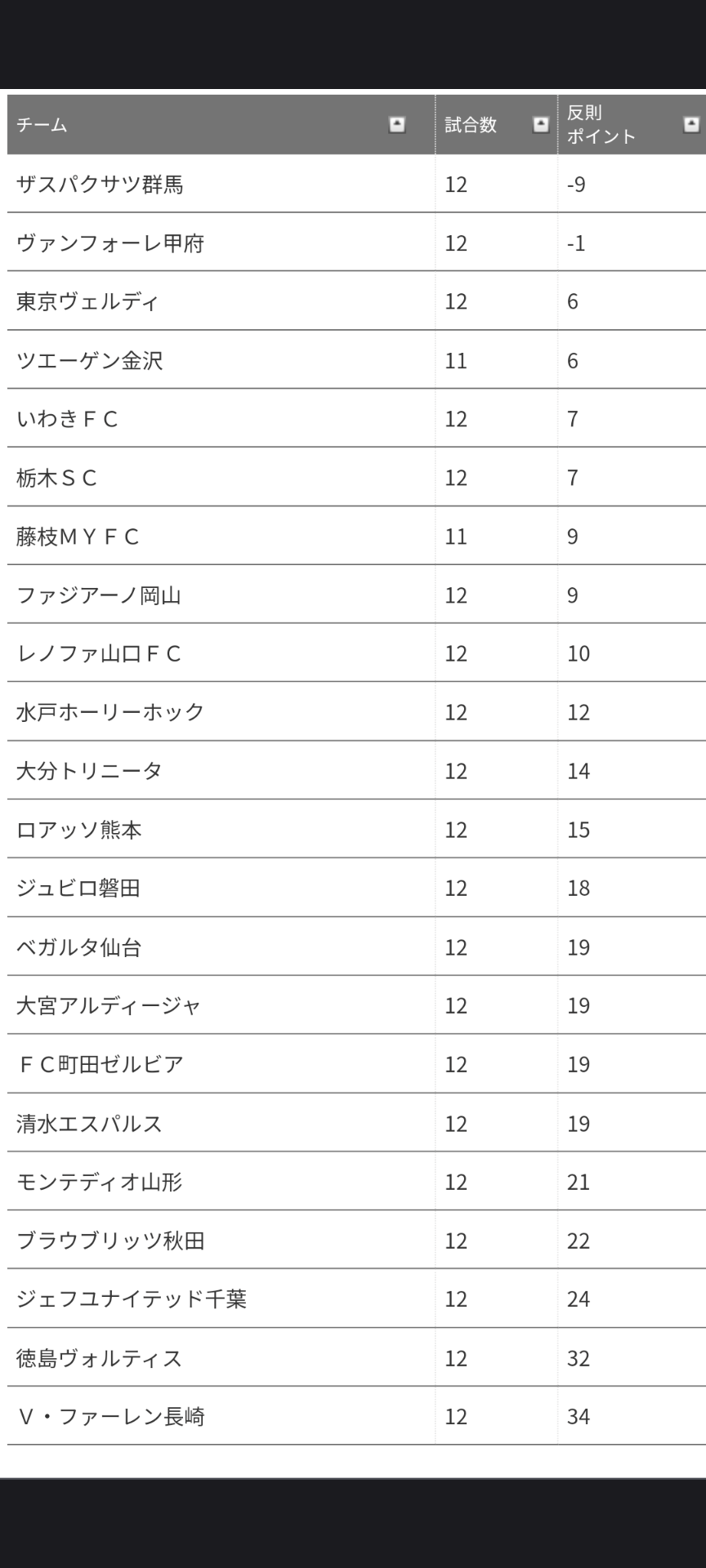Screen dimensions: 706x1568
Task: Select the ザスパクサツ群馬 row
Action: coord(356,184)
